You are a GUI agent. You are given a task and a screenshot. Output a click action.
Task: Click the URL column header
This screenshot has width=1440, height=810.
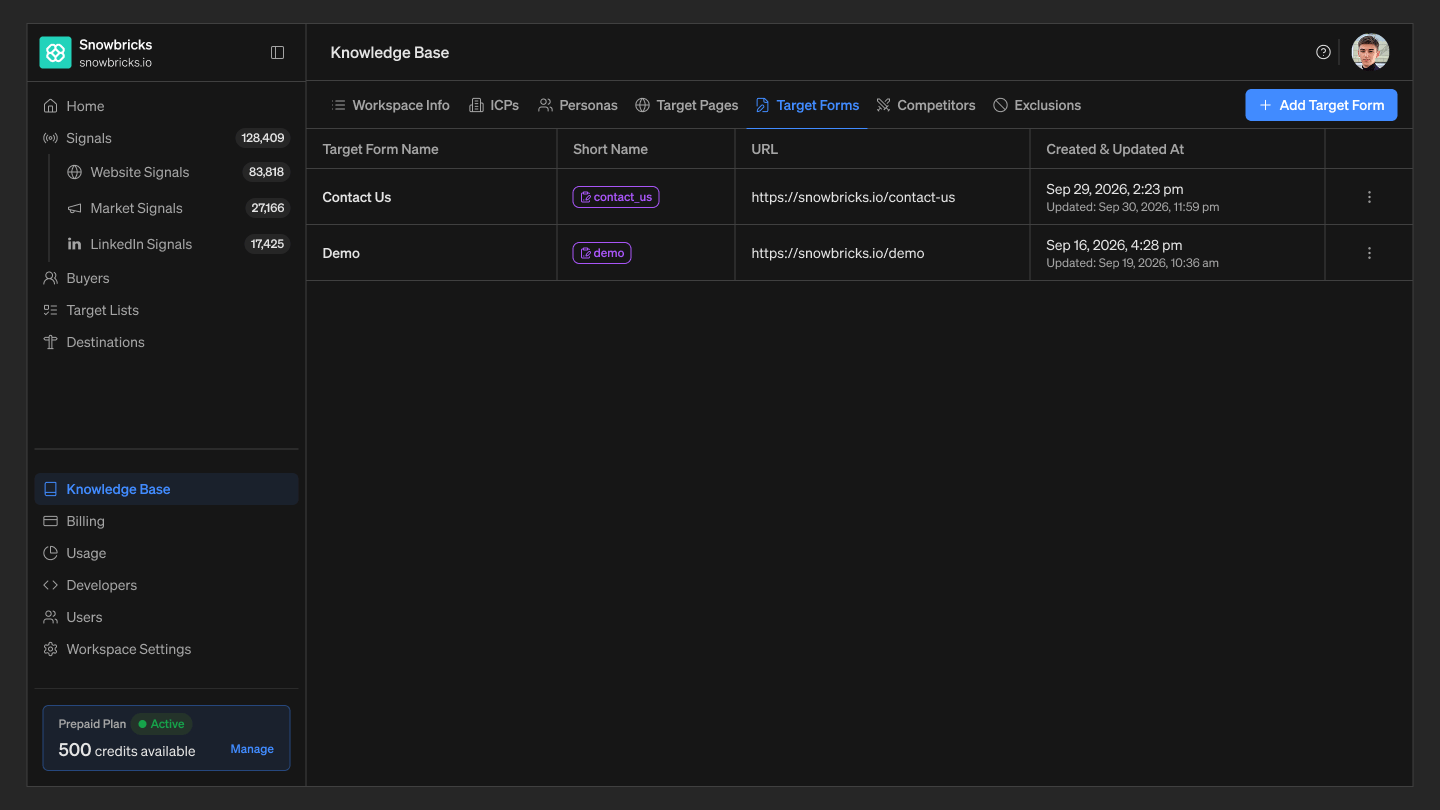coord(765,149)
